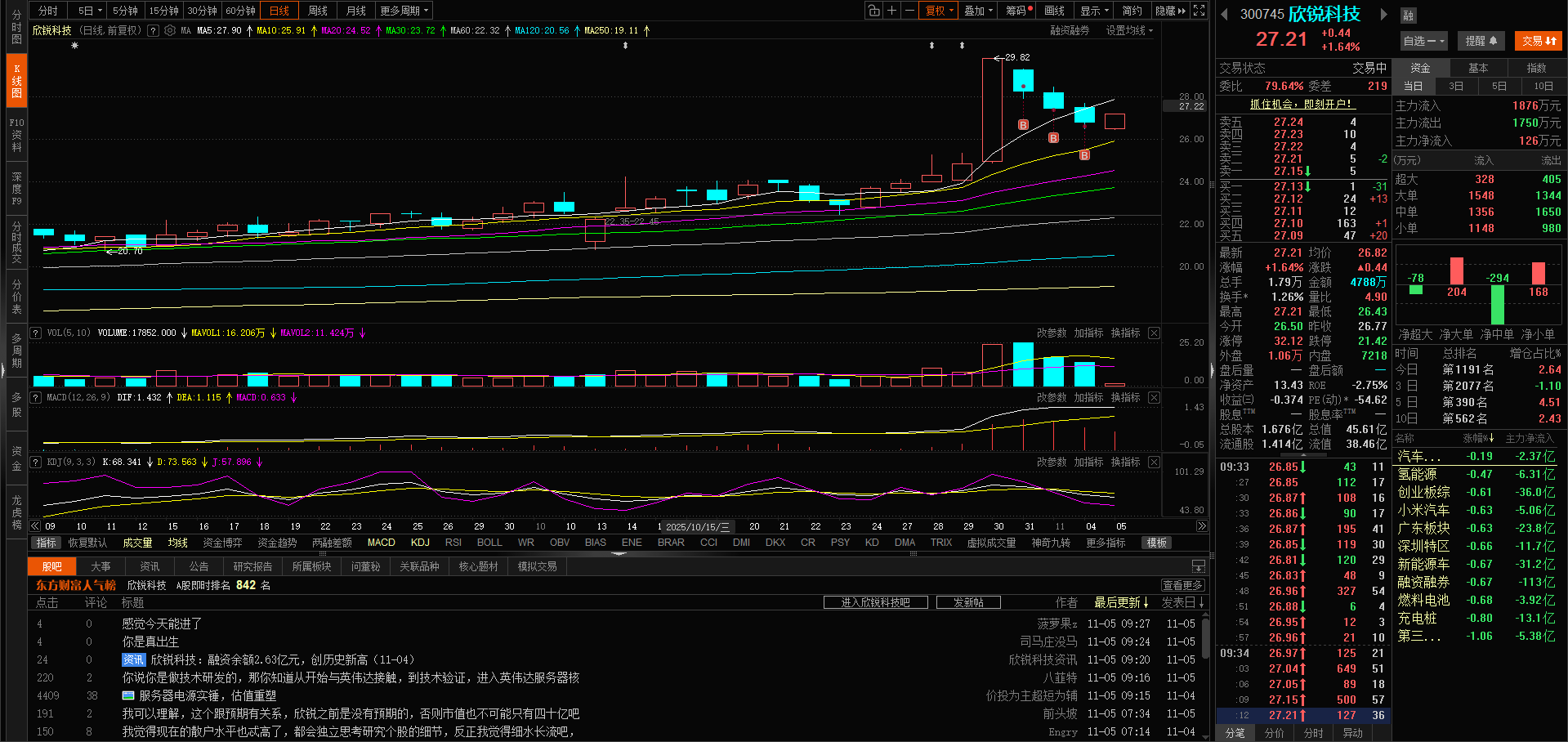The image size is (1568, 742).
Task: Close the KDJ indicator panel
Action: [x=1154, y=463]
